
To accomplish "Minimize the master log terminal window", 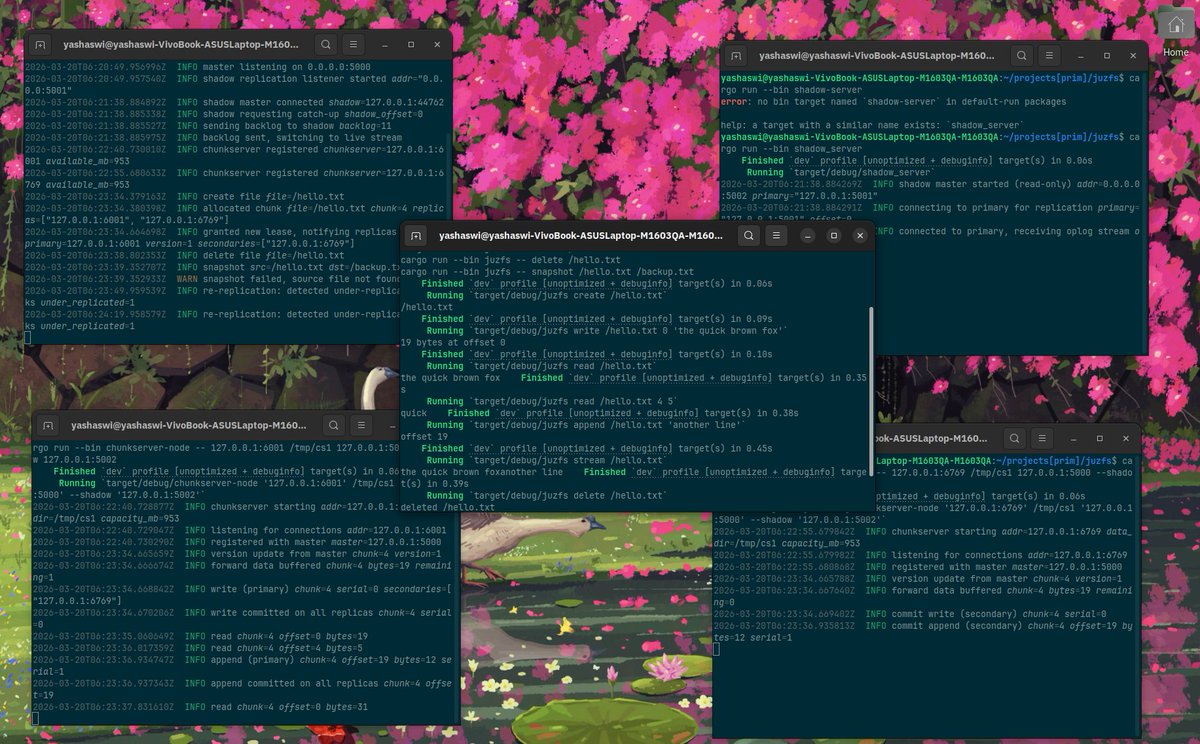I will point(384,45).
